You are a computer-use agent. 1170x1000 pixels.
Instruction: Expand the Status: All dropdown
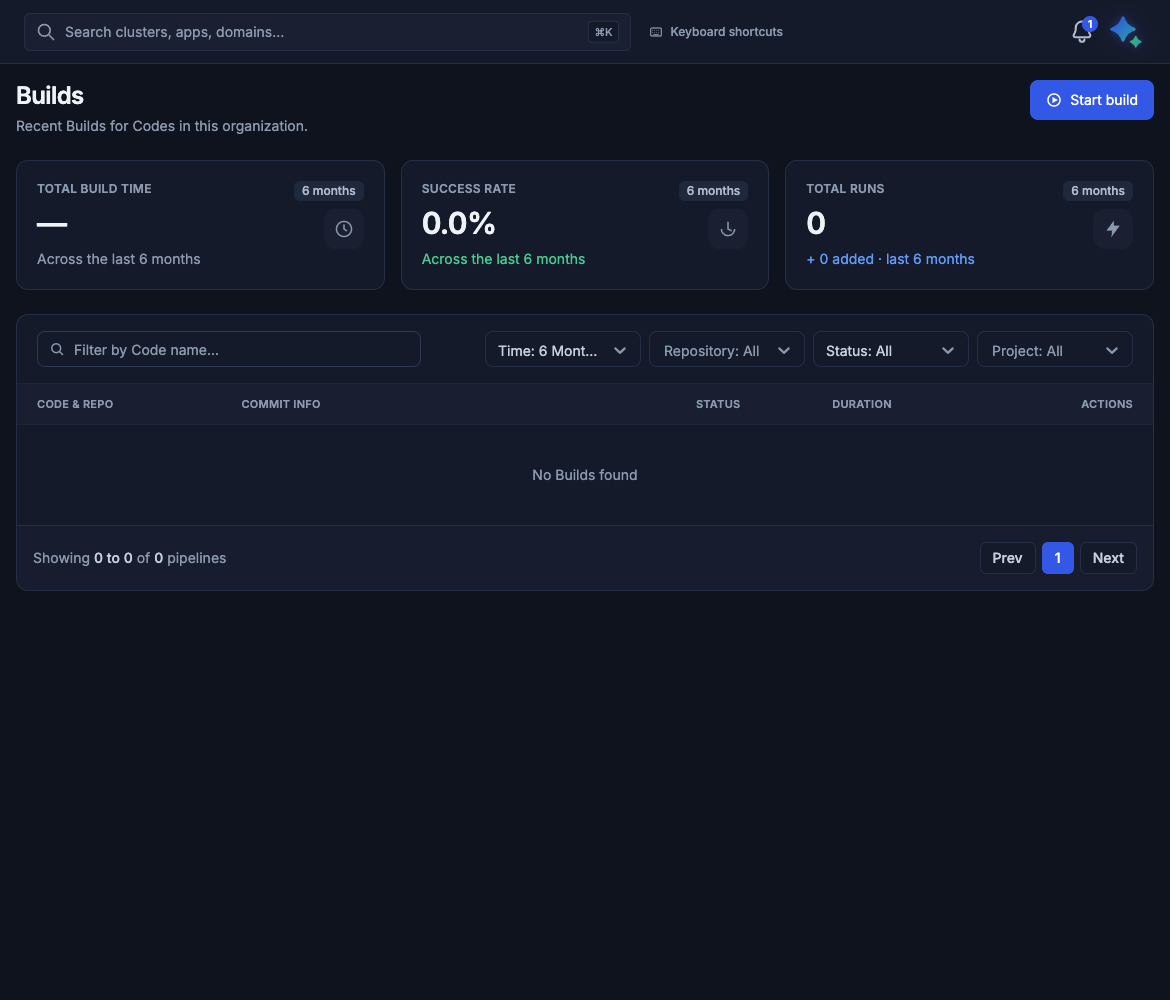[x=891, y=349]
